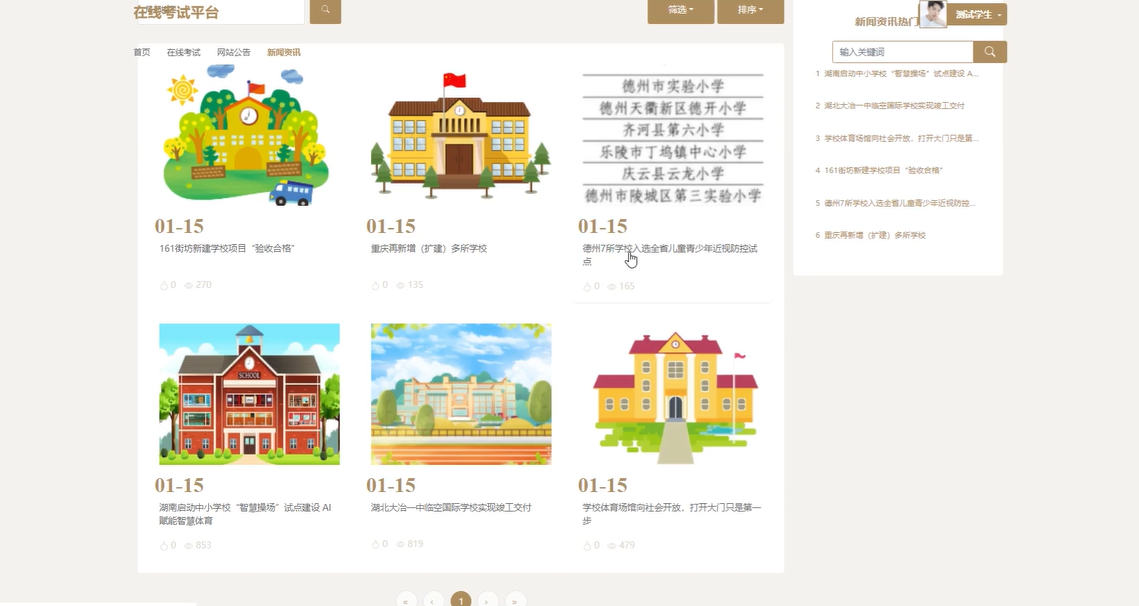Select the 新闻资讯 navigation item
1139x606 pixels.
coord(283,52)
